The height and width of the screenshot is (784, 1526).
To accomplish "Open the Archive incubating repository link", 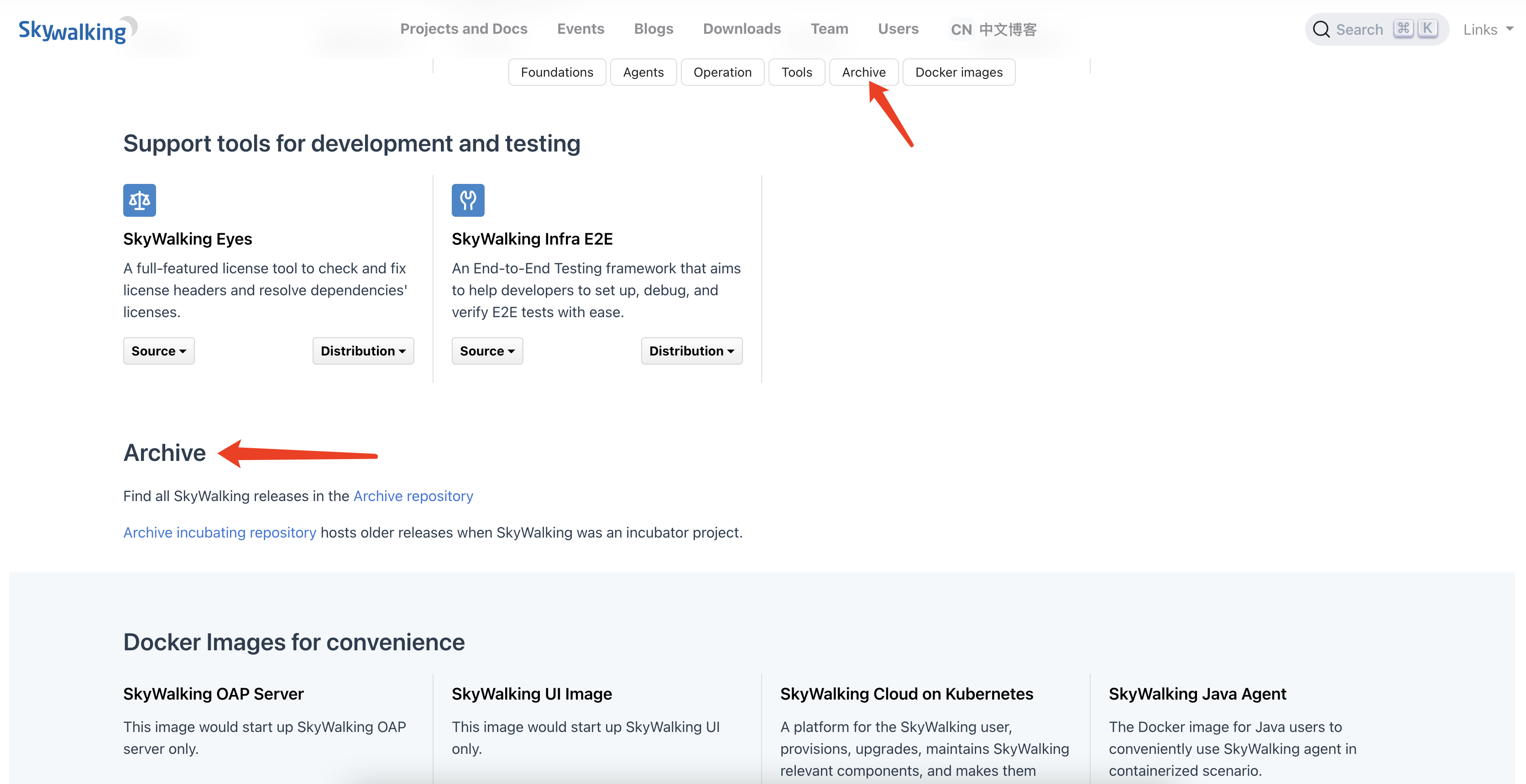I will tap(220, 533).
